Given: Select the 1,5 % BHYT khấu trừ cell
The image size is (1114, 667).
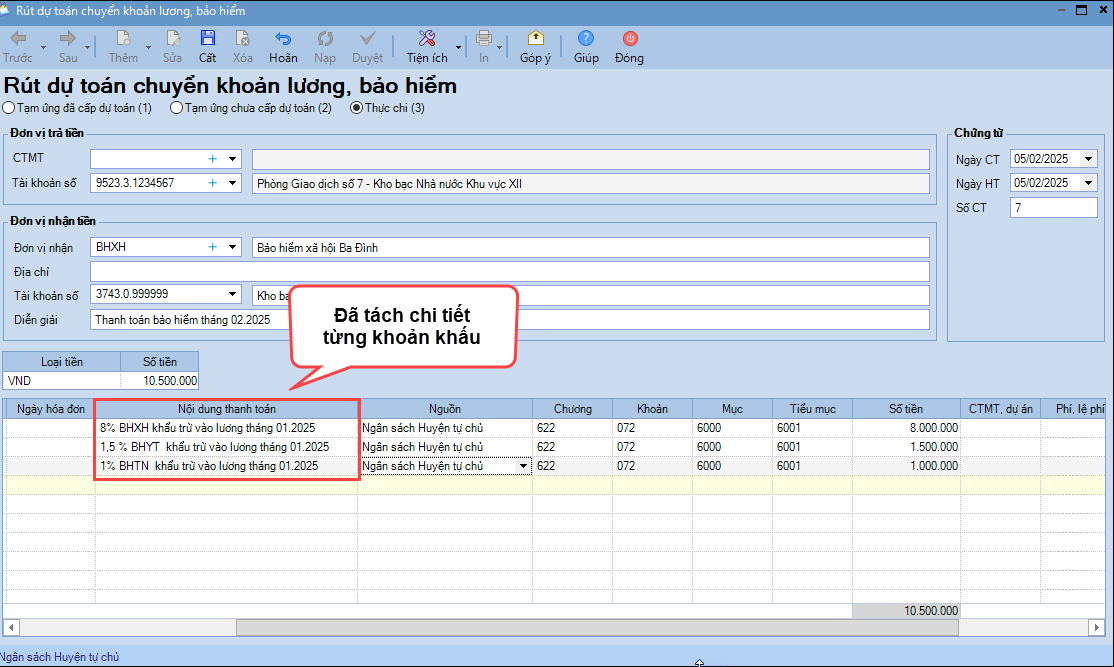Looking at the screenshot, I should click(x=227, y=447).
